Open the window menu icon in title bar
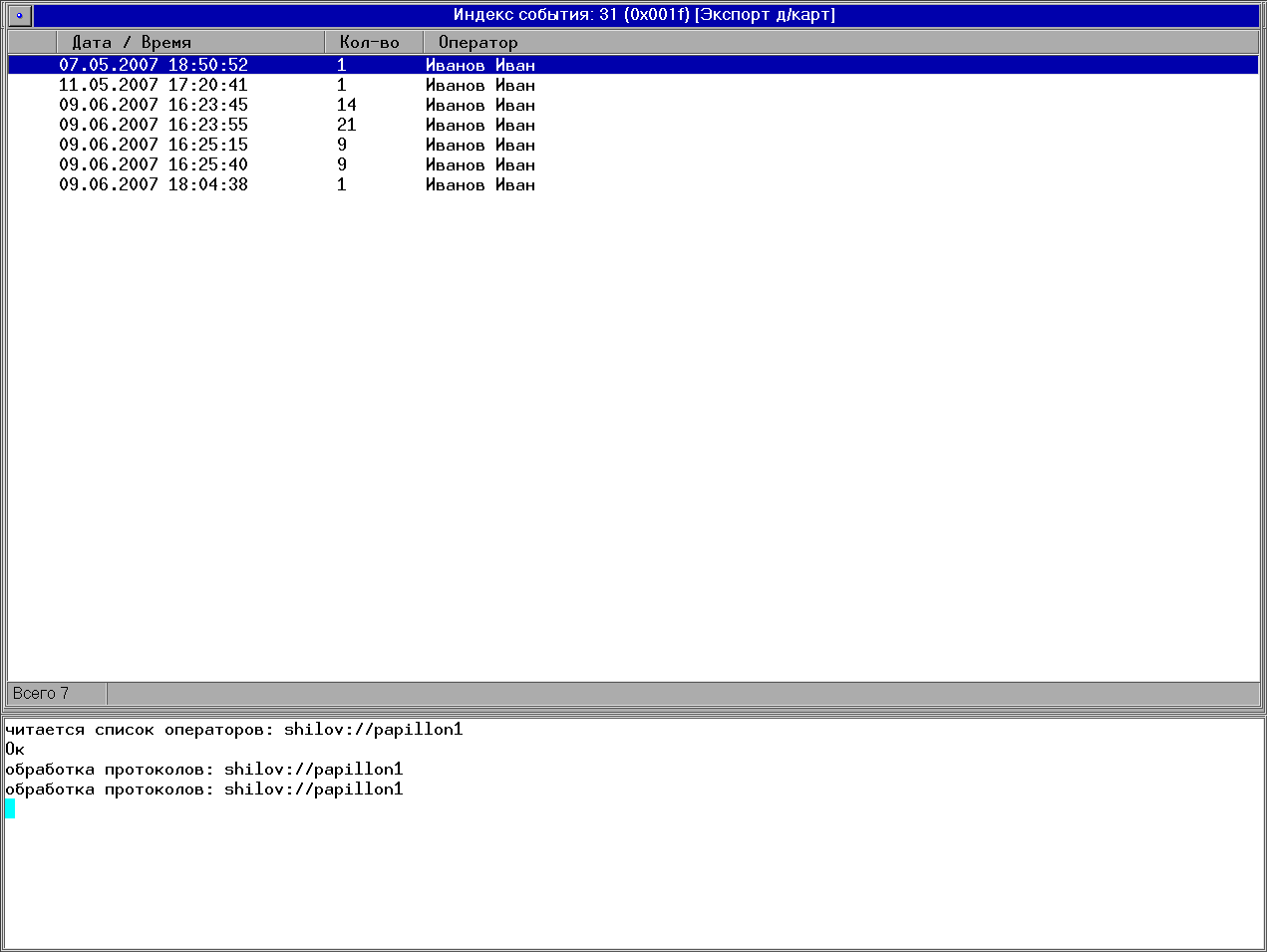This screenshot has width=1267, height=952. coord(19,15)
